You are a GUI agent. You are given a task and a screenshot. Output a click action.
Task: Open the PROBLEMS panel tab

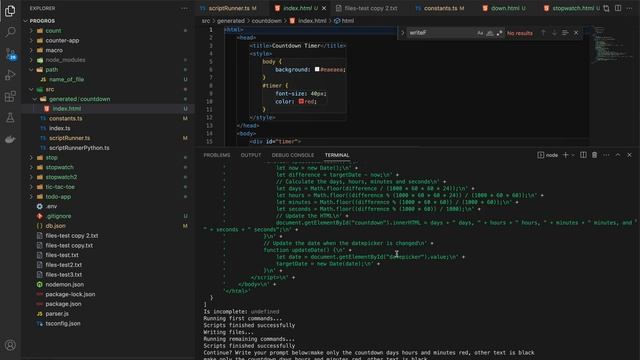click(x=217, y=155)
